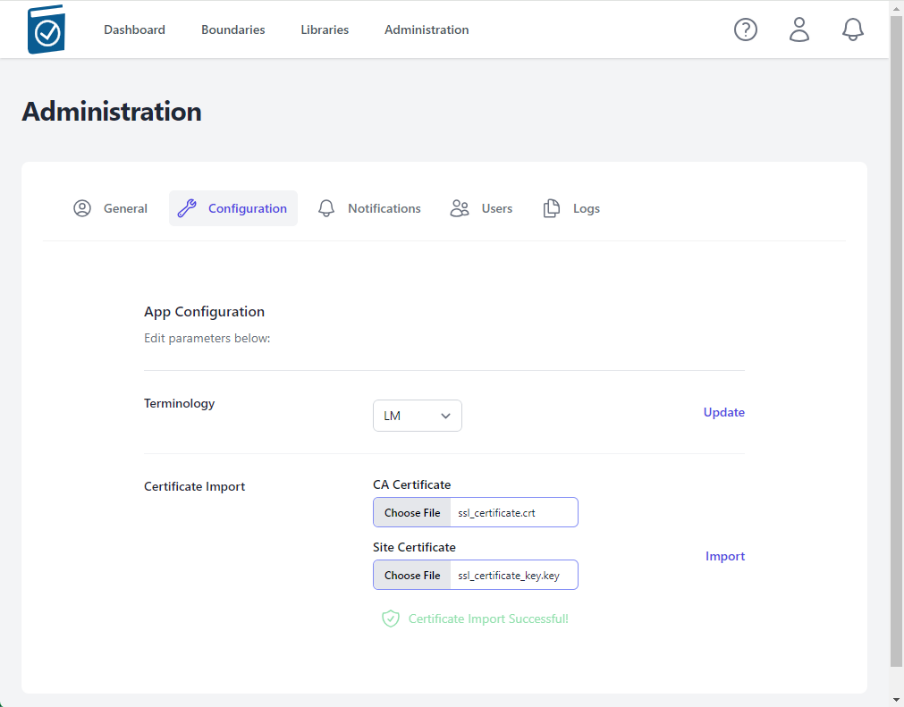
Task: Click the Users tab people icon
Action: 459,208
